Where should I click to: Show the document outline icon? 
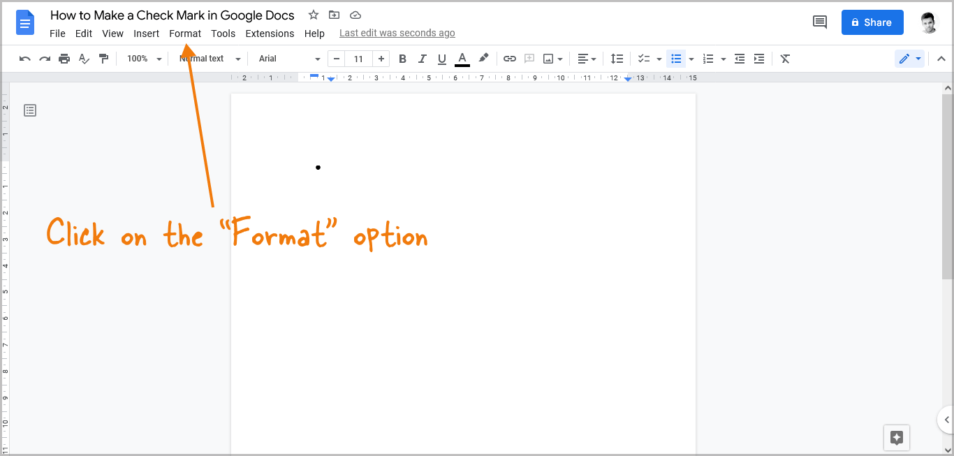tap(30, 110)
